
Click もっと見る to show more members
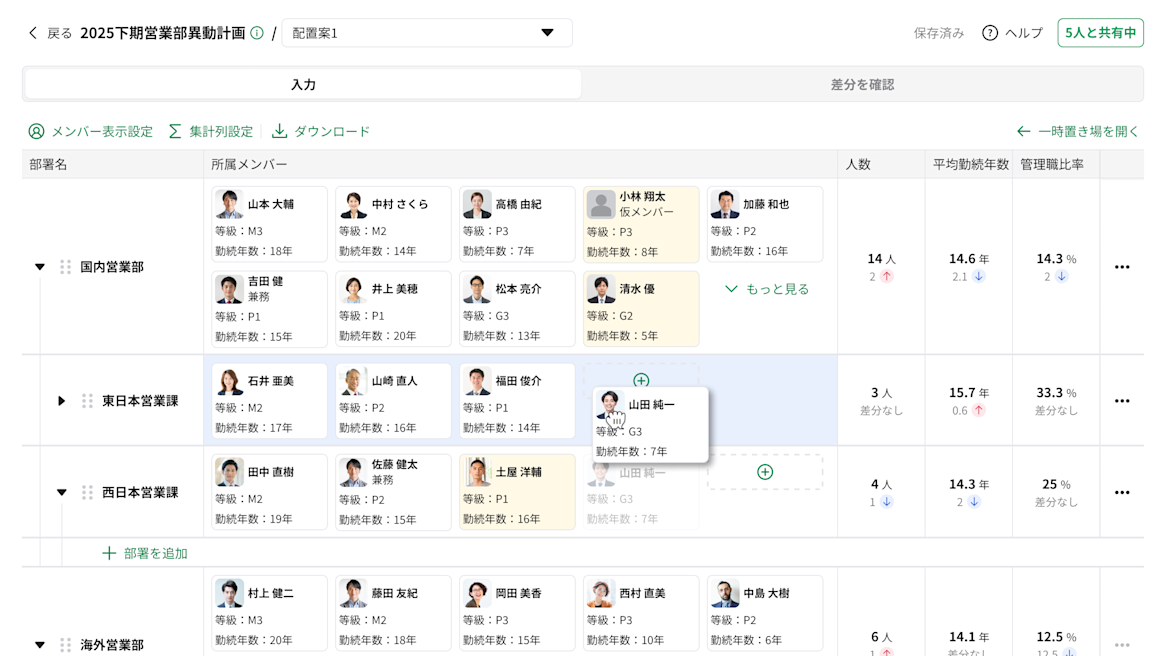(x=766, y=287)
